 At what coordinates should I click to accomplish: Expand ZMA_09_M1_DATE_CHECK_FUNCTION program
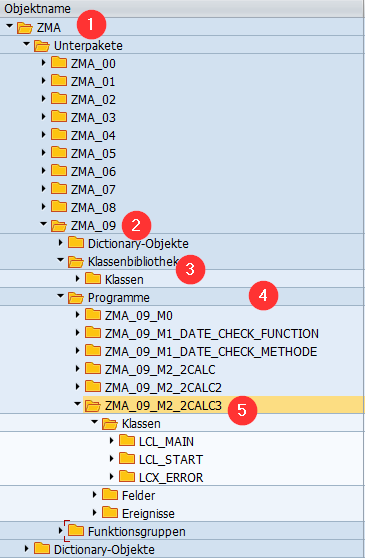(x=78, y=332)
